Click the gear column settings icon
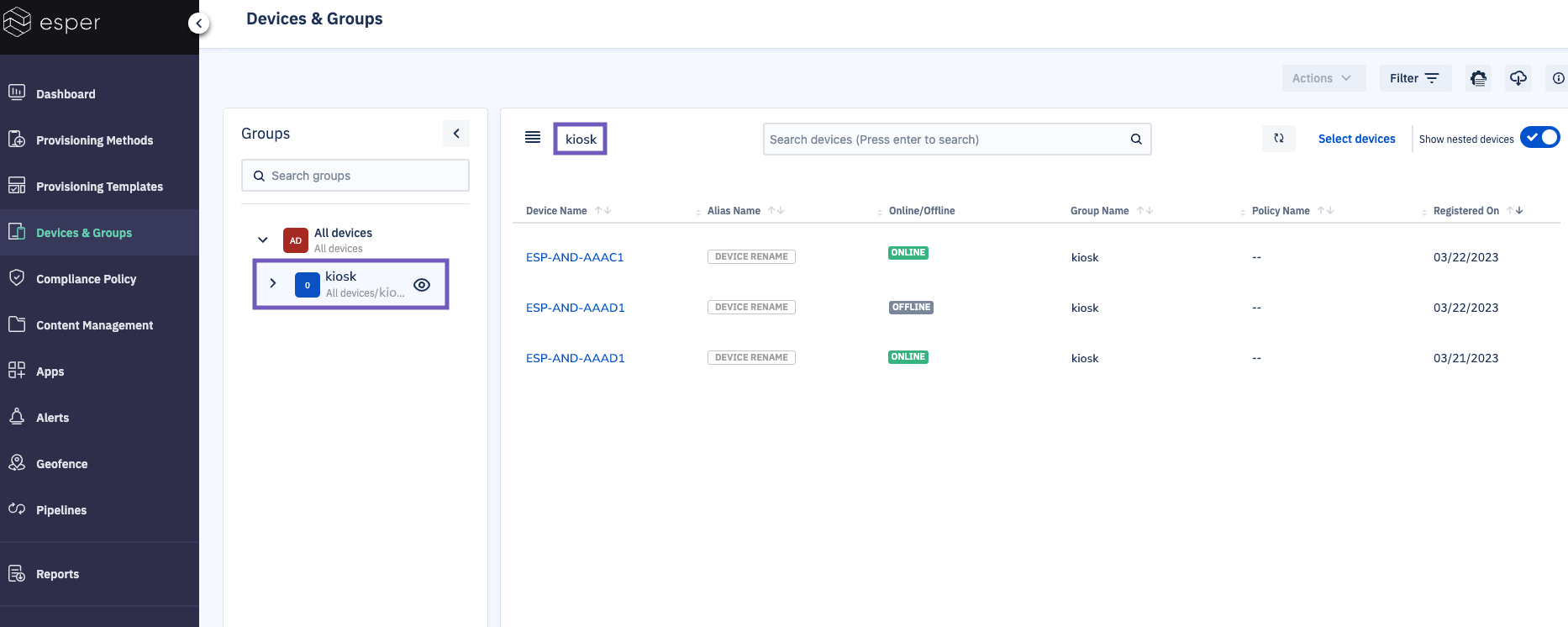This screenshot has width=1568, height=627. click(1478, 78)
